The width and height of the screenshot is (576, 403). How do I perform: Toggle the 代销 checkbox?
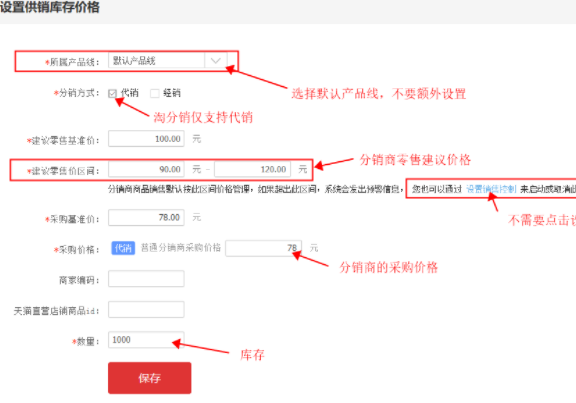pos(112,93)
